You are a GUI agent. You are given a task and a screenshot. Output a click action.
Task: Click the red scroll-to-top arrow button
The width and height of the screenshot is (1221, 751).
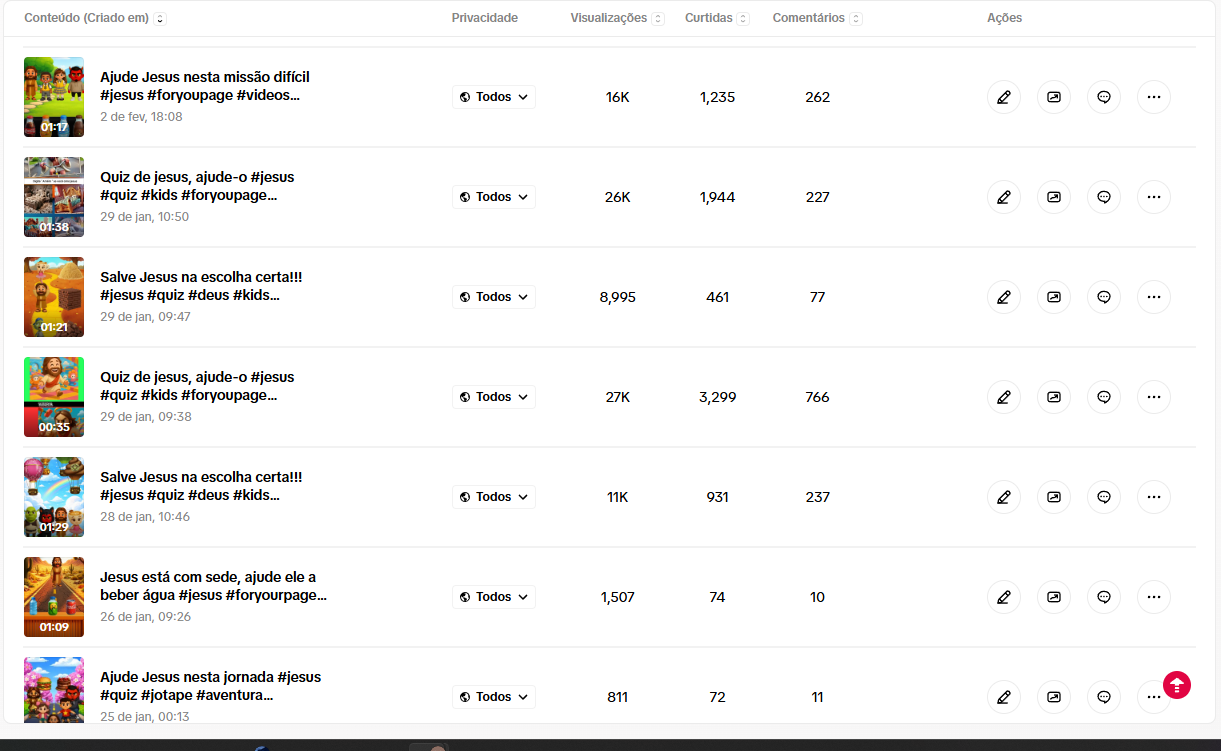(1177, 685)
